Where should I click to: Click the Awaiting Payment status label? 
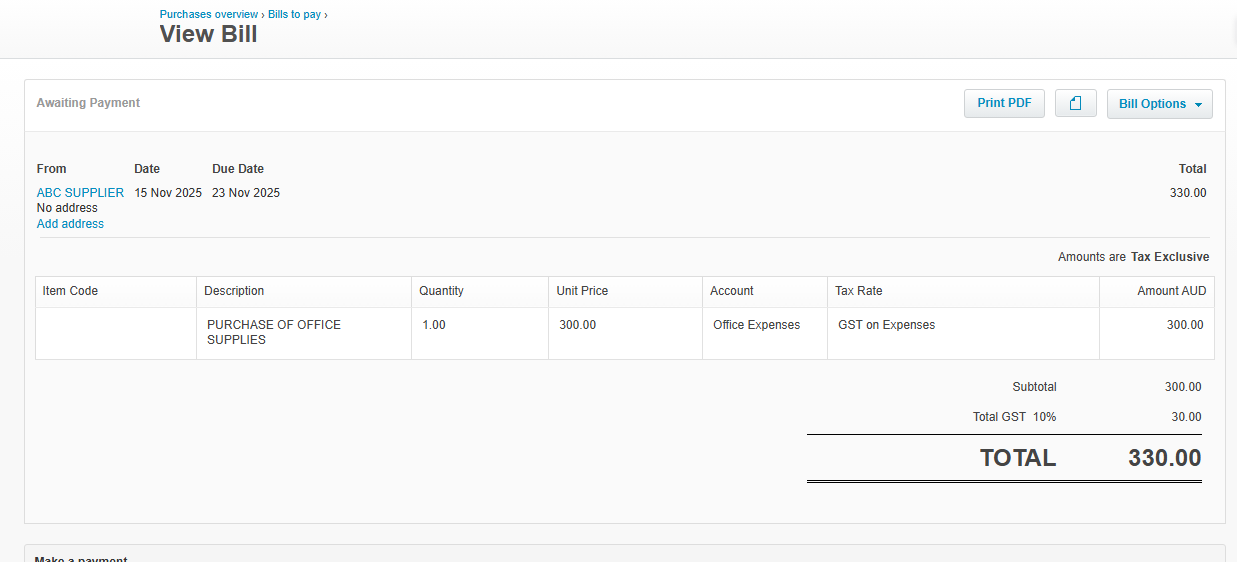(88, 103)
